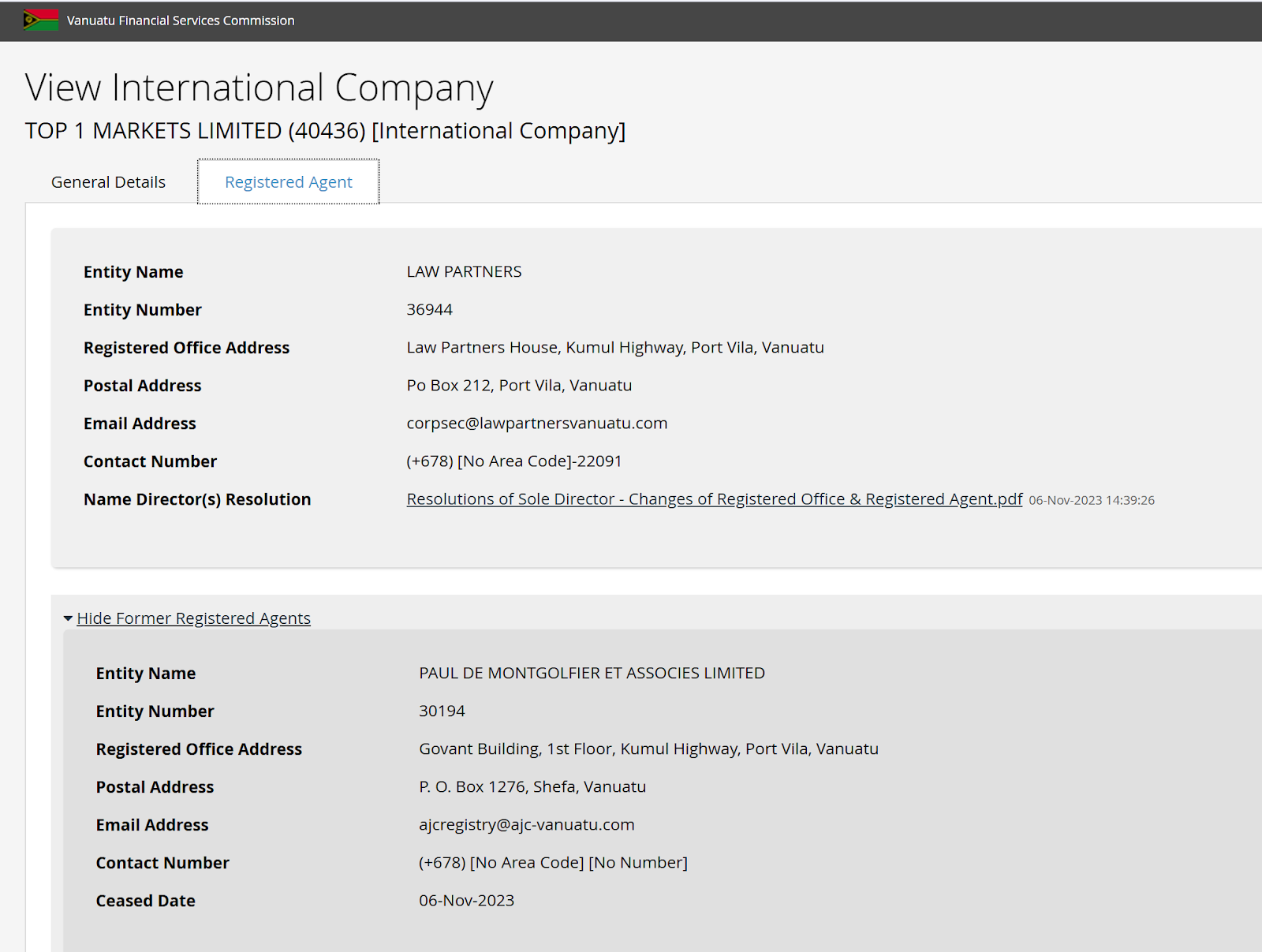This screenshot has height=952, width=1262.
Task: Click the Ceased Date label
Action: [146, 901]
